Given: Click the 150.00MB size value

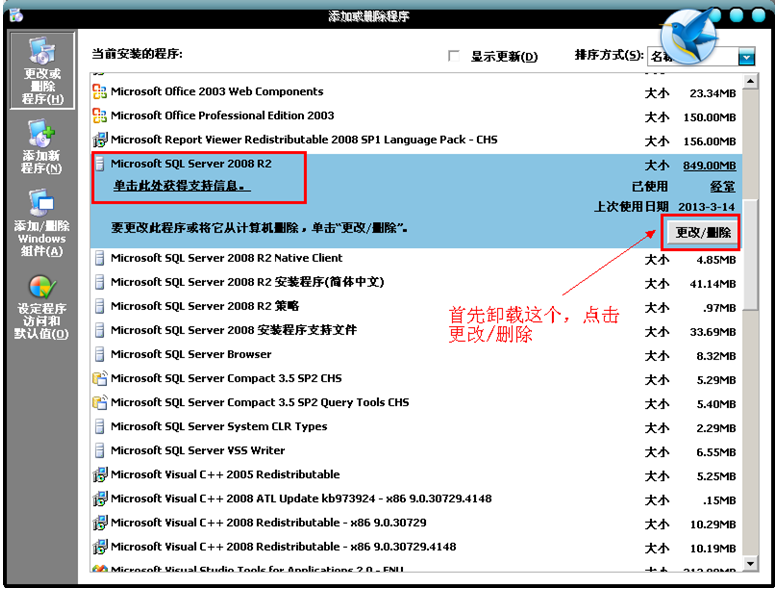Looking at the screenshot, I should pos(710,118).
